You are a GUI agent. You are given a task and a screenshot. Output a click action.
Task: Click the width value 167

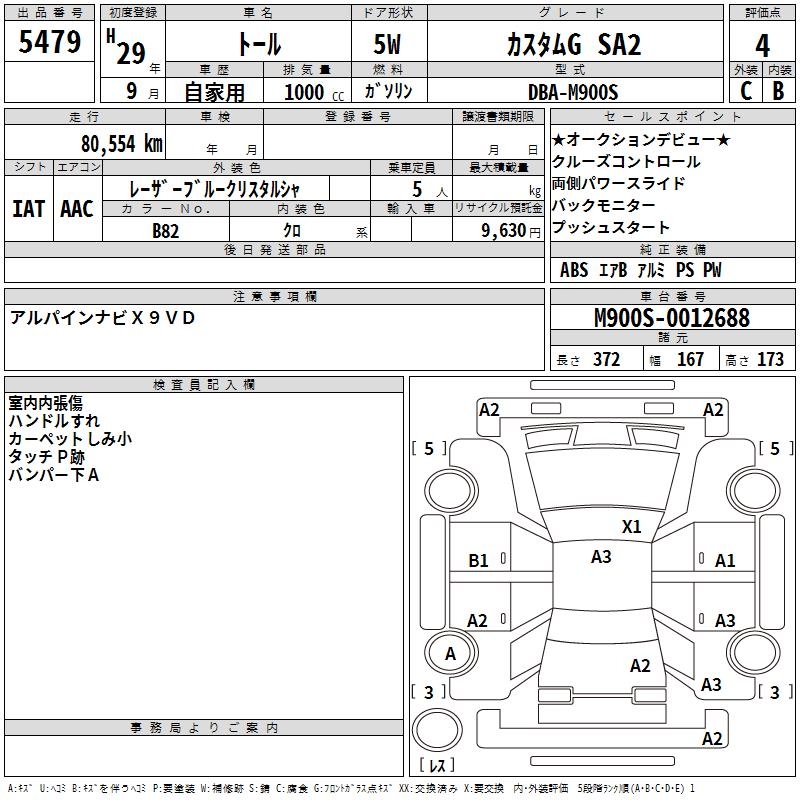[x=690, y=359]
